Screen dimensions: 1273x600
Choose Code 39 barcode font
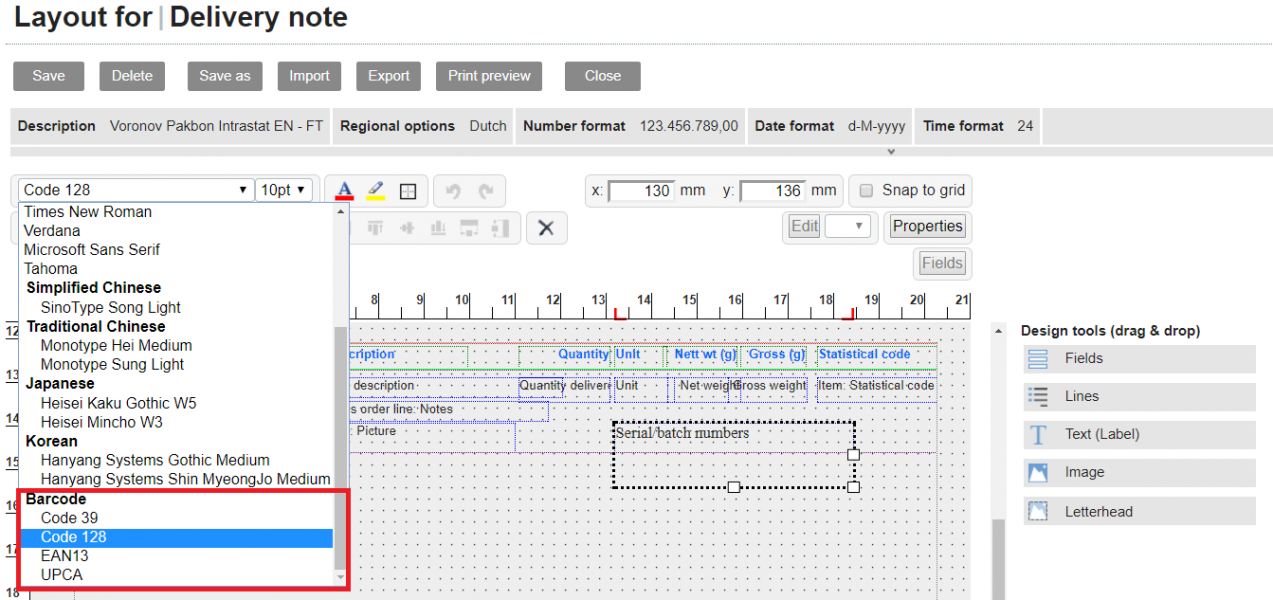69,518
